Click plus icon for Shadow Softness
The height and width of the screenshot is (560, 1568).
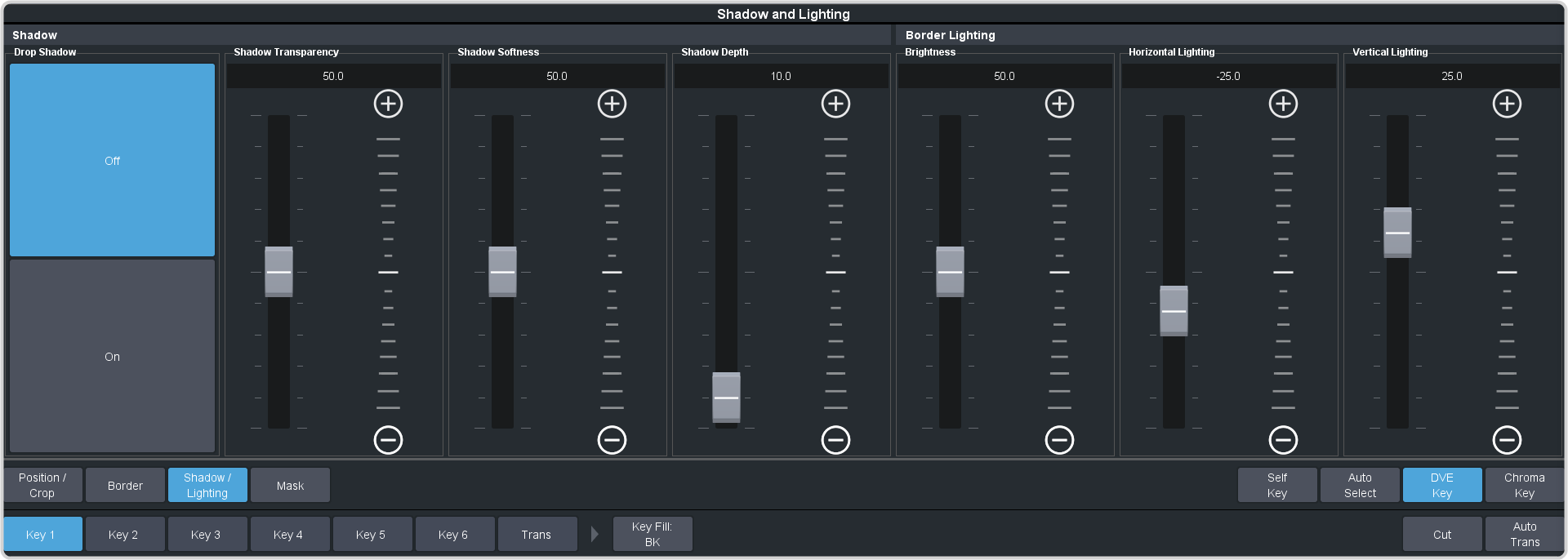(x=612, y=104)
